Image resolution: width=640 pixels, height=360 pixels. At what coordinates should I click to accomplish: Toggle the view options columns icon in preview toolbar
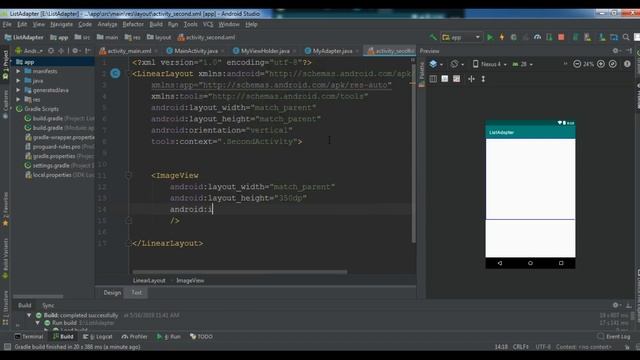click(433, 79)
